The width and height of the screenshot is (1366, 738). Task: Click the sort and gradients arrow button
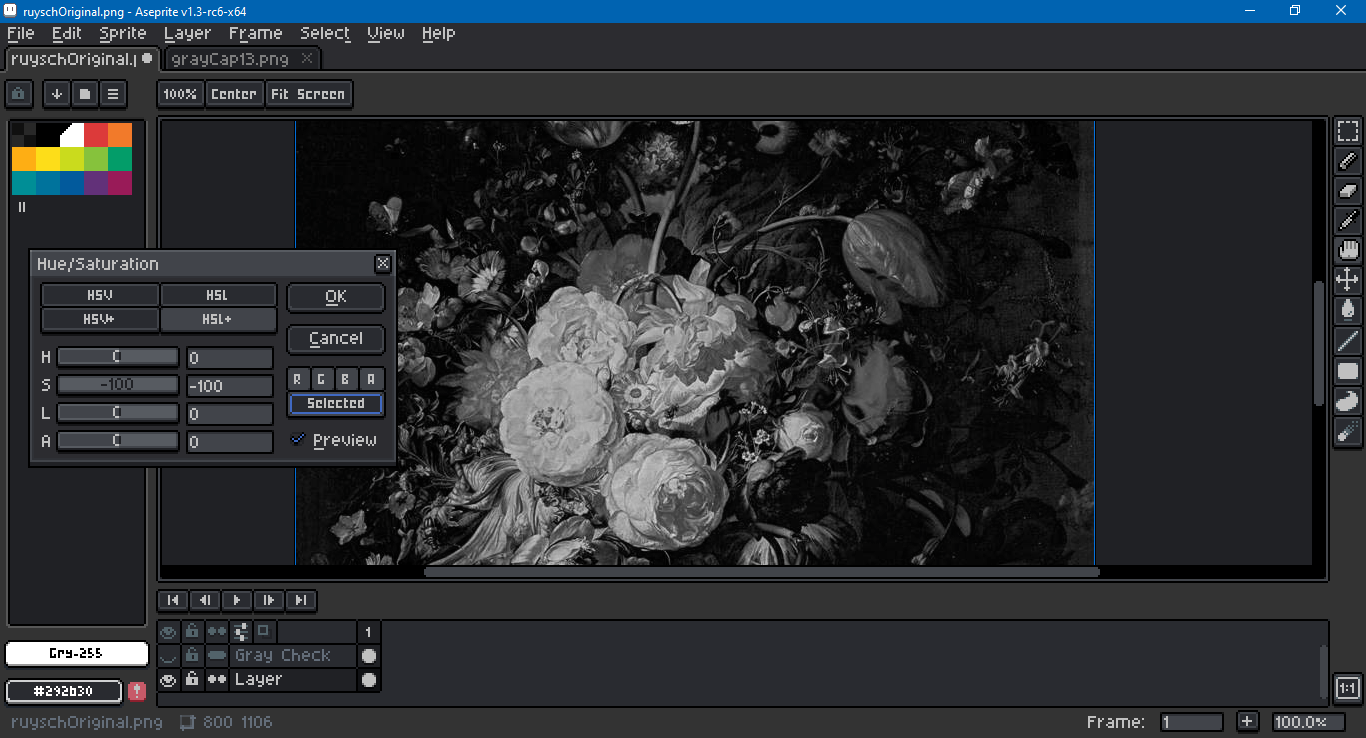[x=57, y=94]
